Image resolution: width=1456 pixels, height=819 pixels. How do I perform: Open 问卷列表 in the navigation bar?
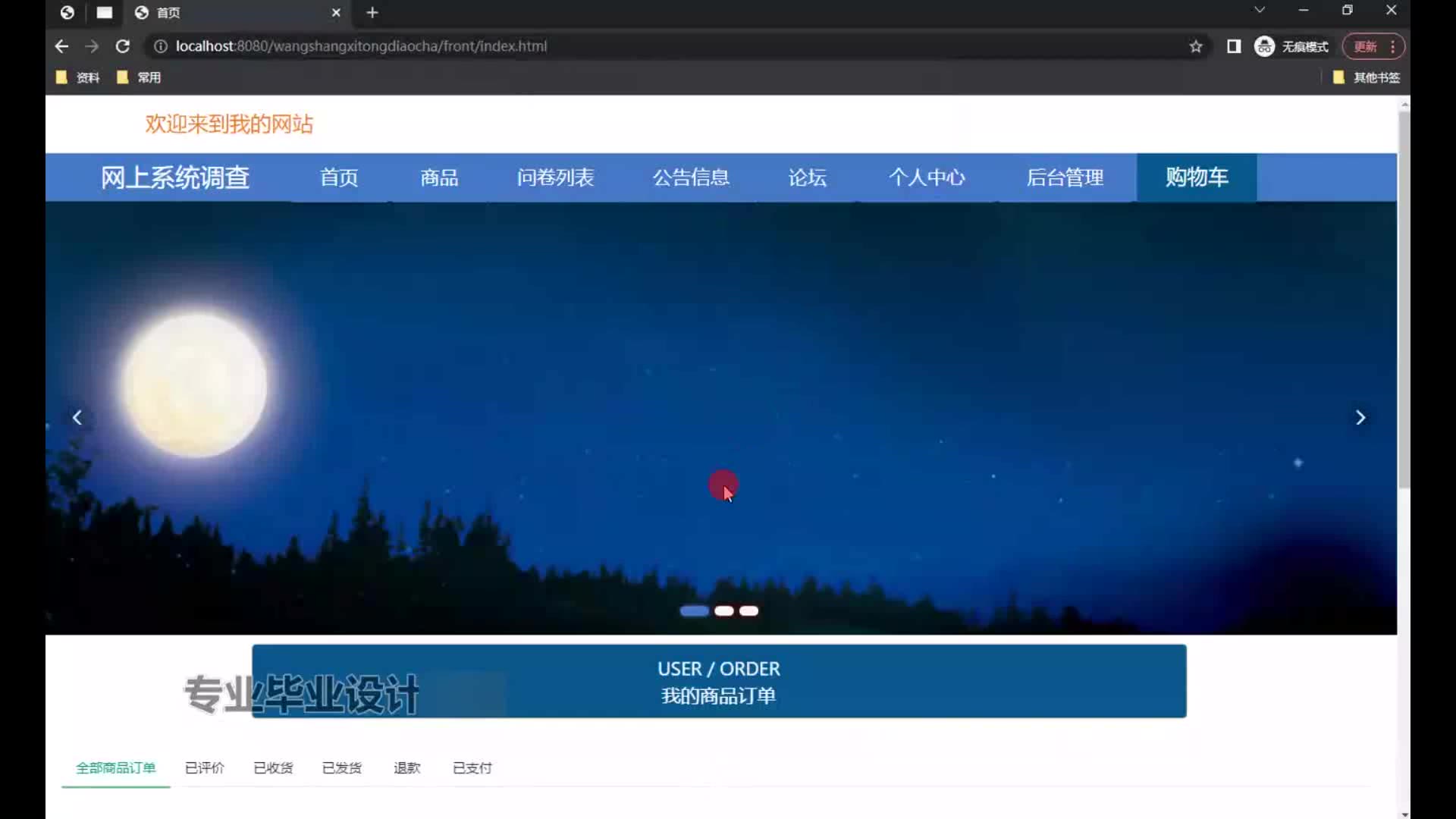click(555, 177)
